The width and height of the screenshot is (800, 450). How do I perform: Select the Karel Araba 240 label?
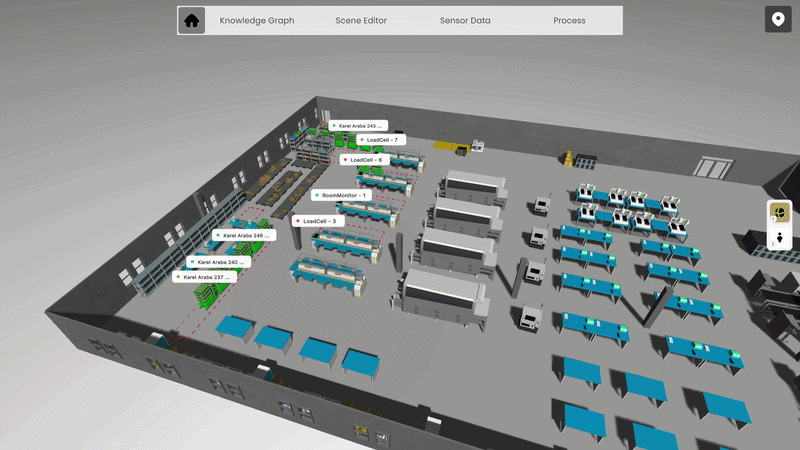(x=218, y=262)
